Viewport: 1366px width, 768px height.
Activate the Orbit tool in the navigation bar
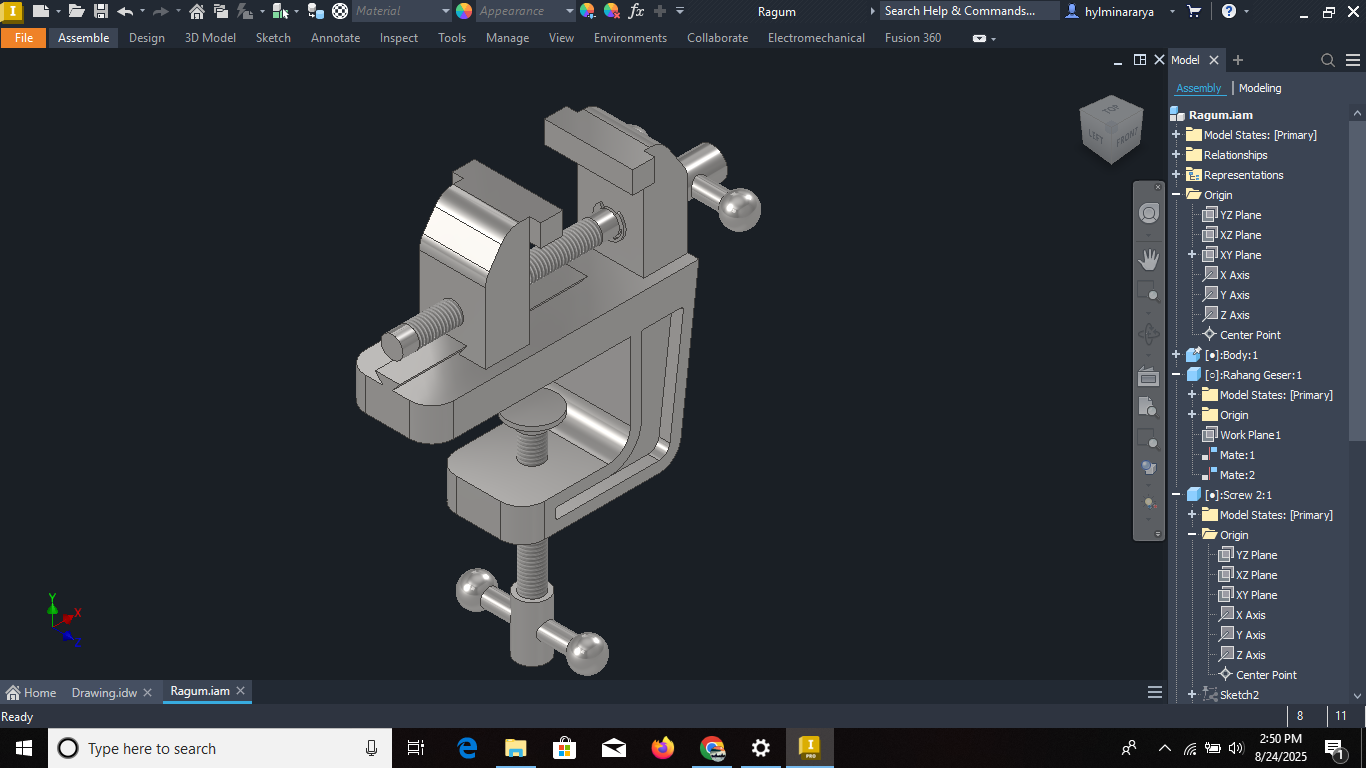1149,334
